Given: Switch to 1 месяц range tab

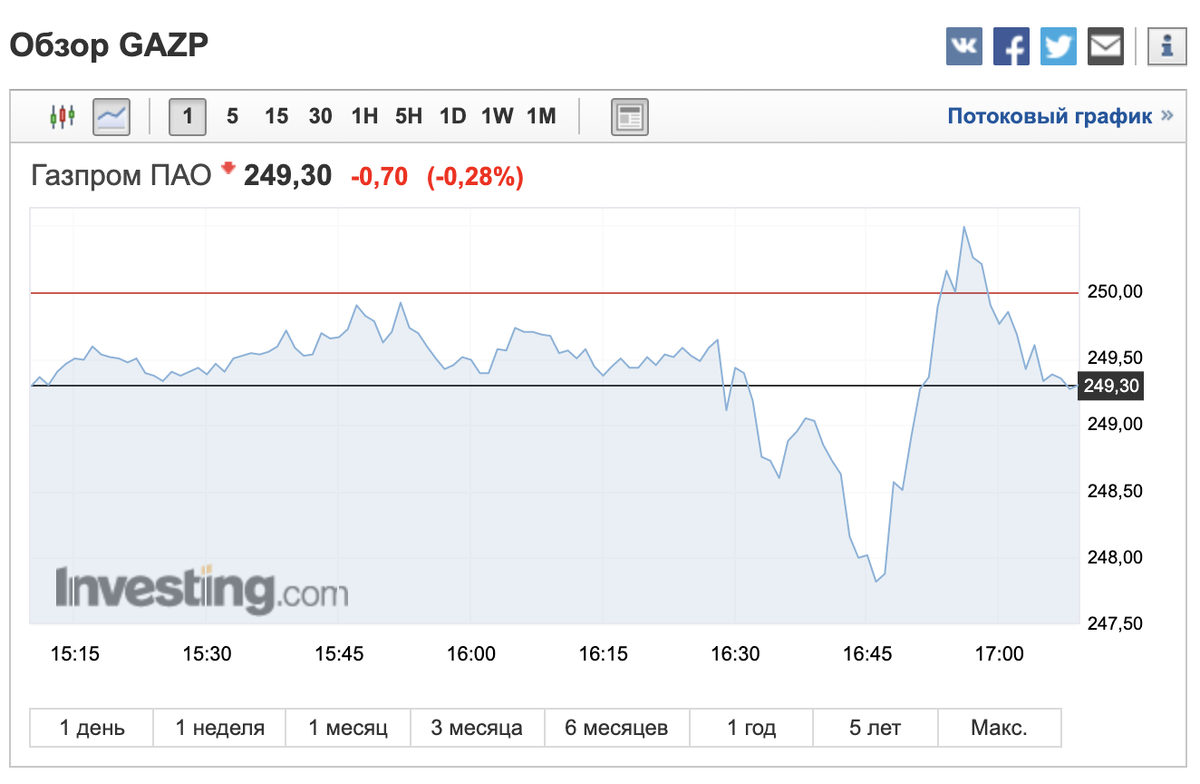Looking at the screenshot, I should (348, 728).
